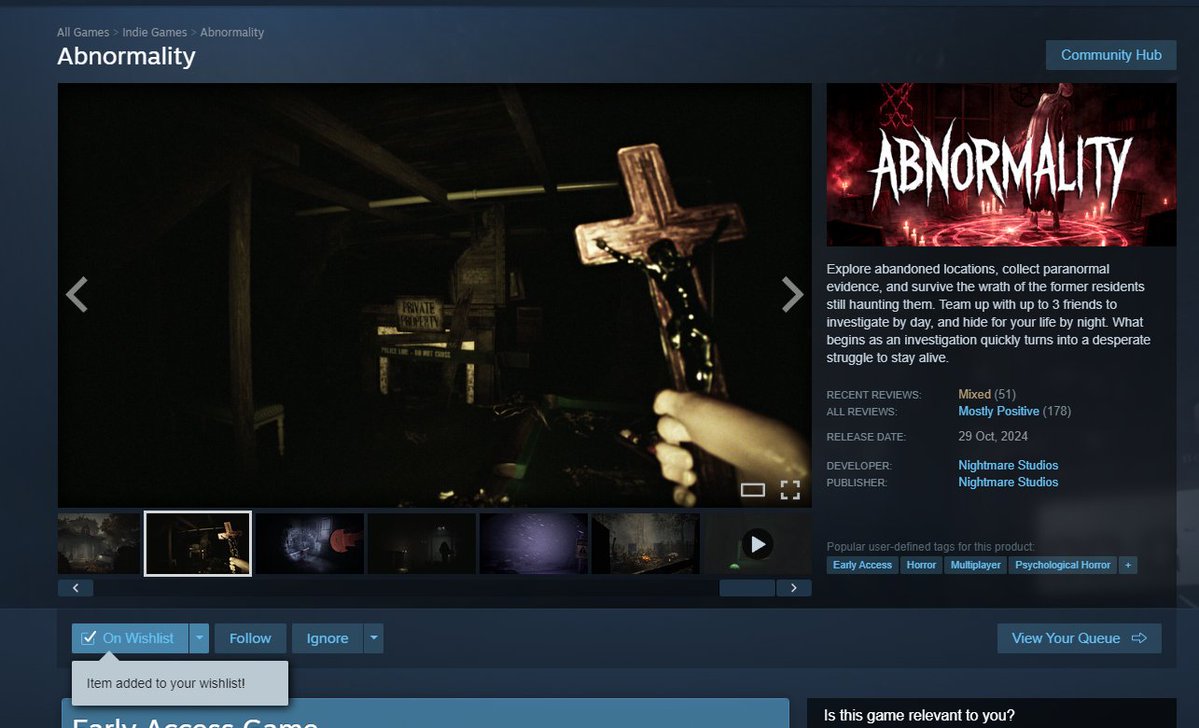The width and height of the screenshot is (1199, 728).
Task: Select the Early Access tag
Action: tap(862, 565)
